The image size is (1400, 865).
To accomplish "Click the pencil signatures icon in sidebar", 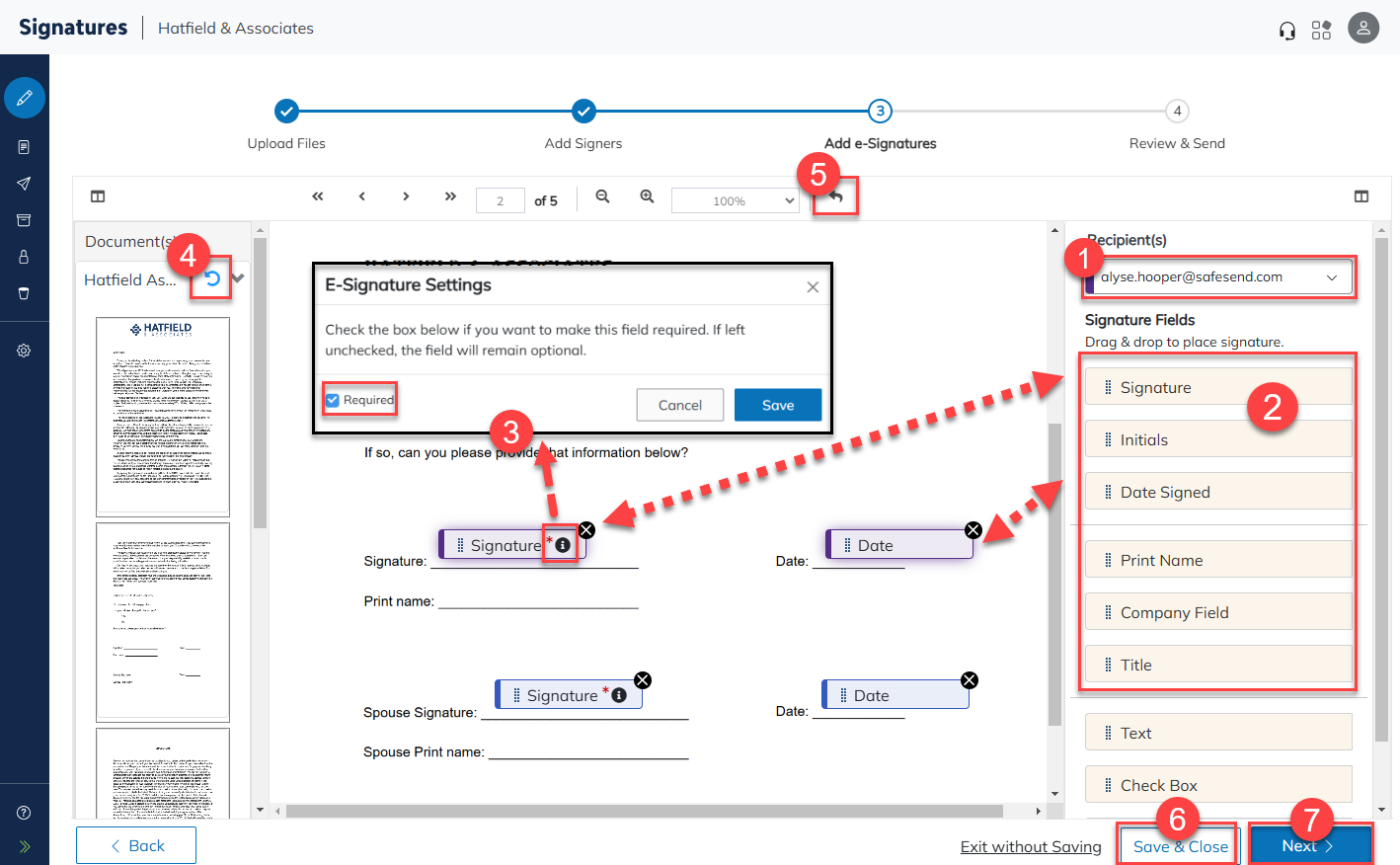I will tap(25, 98).
